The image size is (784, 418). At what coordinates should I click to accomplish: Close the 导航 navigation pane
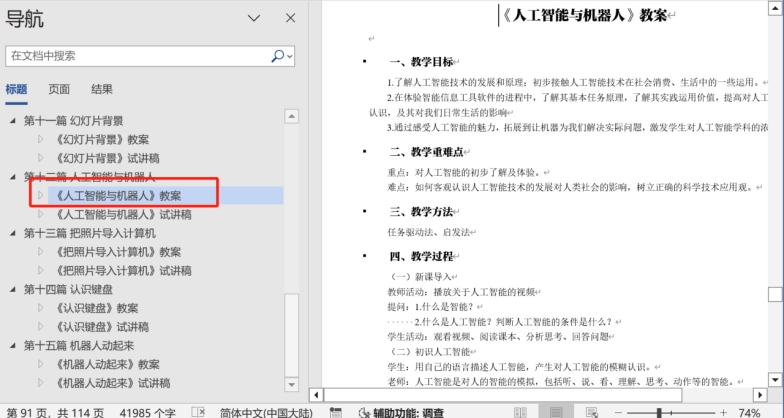coord(290,18)
